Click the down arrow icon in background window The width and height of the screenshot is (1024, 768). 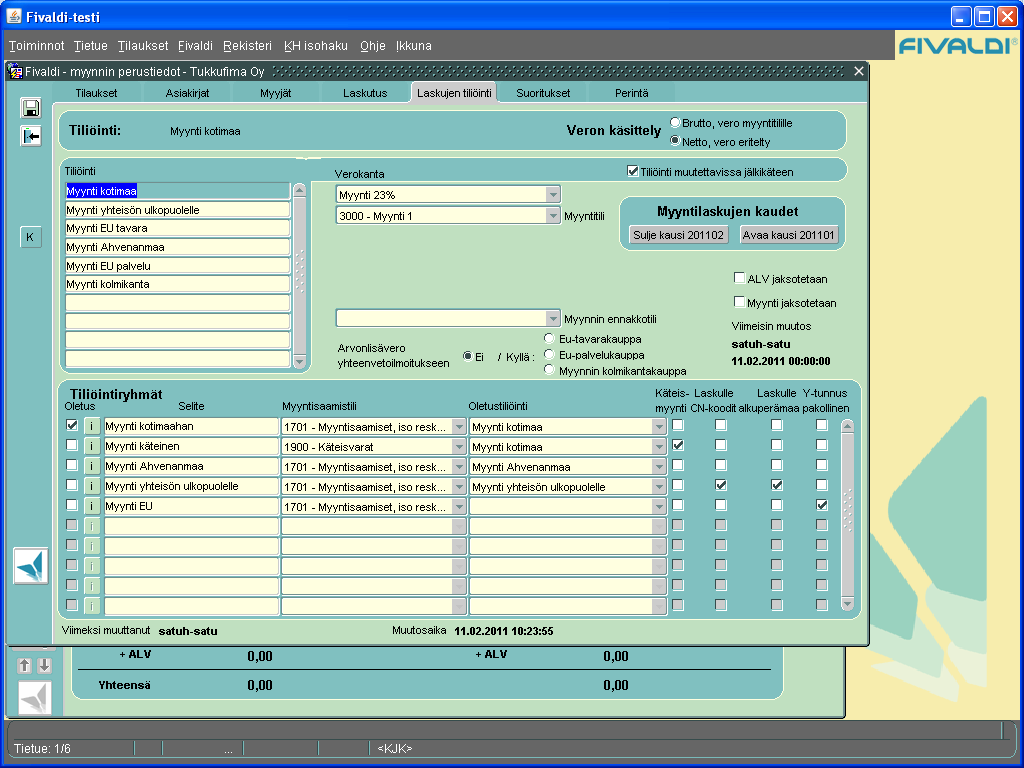44,665
